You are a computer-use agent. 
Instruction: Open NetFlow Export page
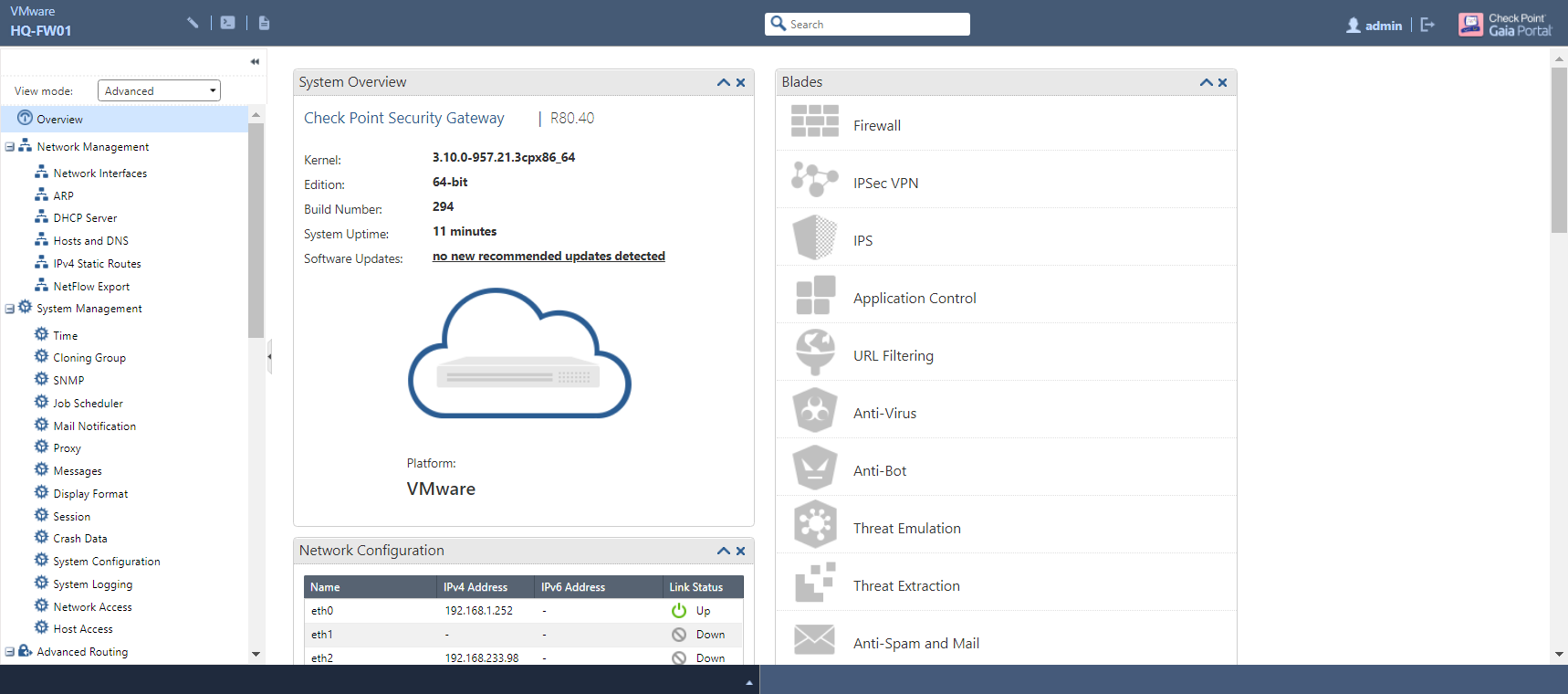click(91, 287)
